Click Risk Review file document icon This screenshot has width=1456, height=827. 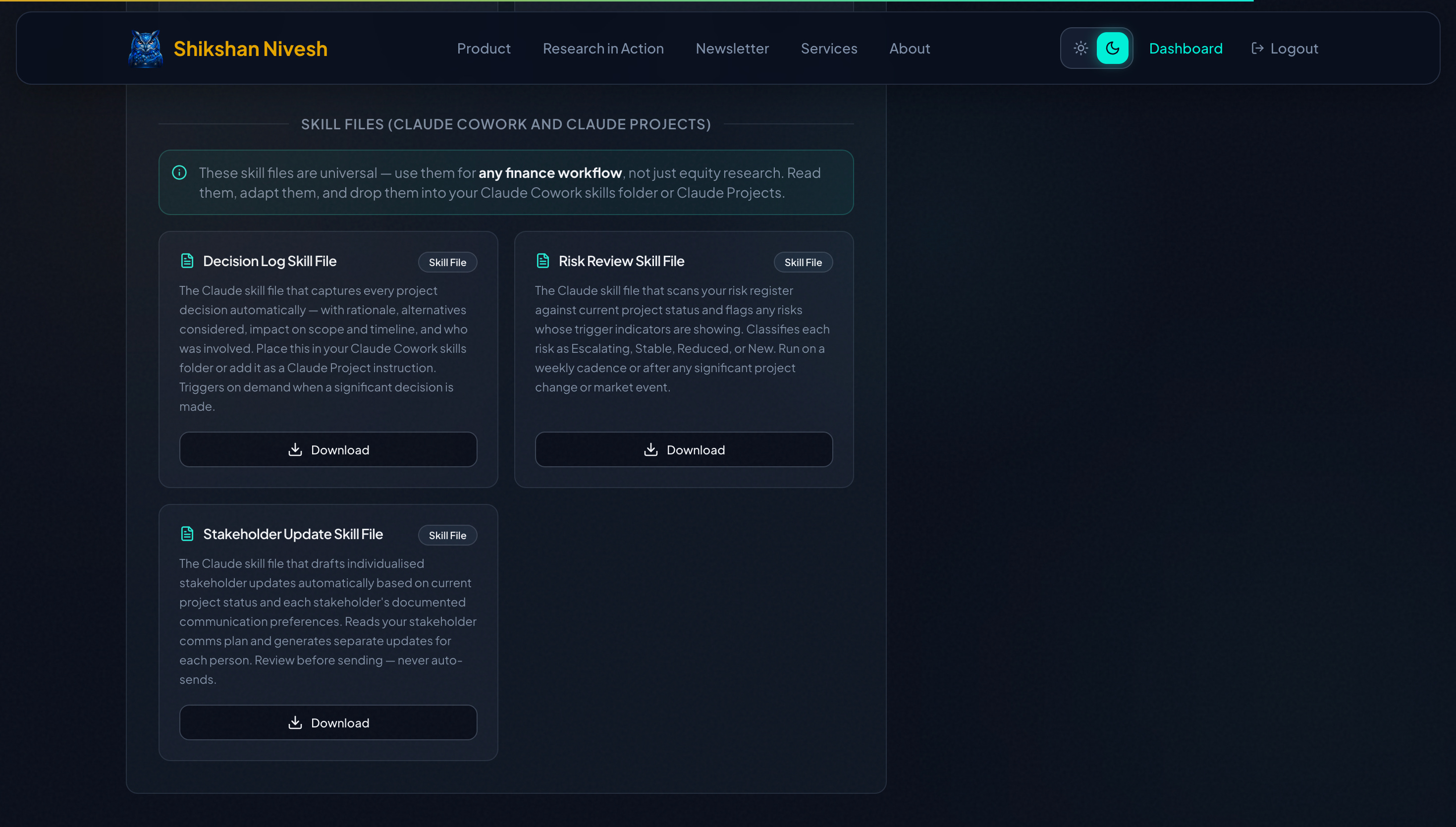pos(542,261)
